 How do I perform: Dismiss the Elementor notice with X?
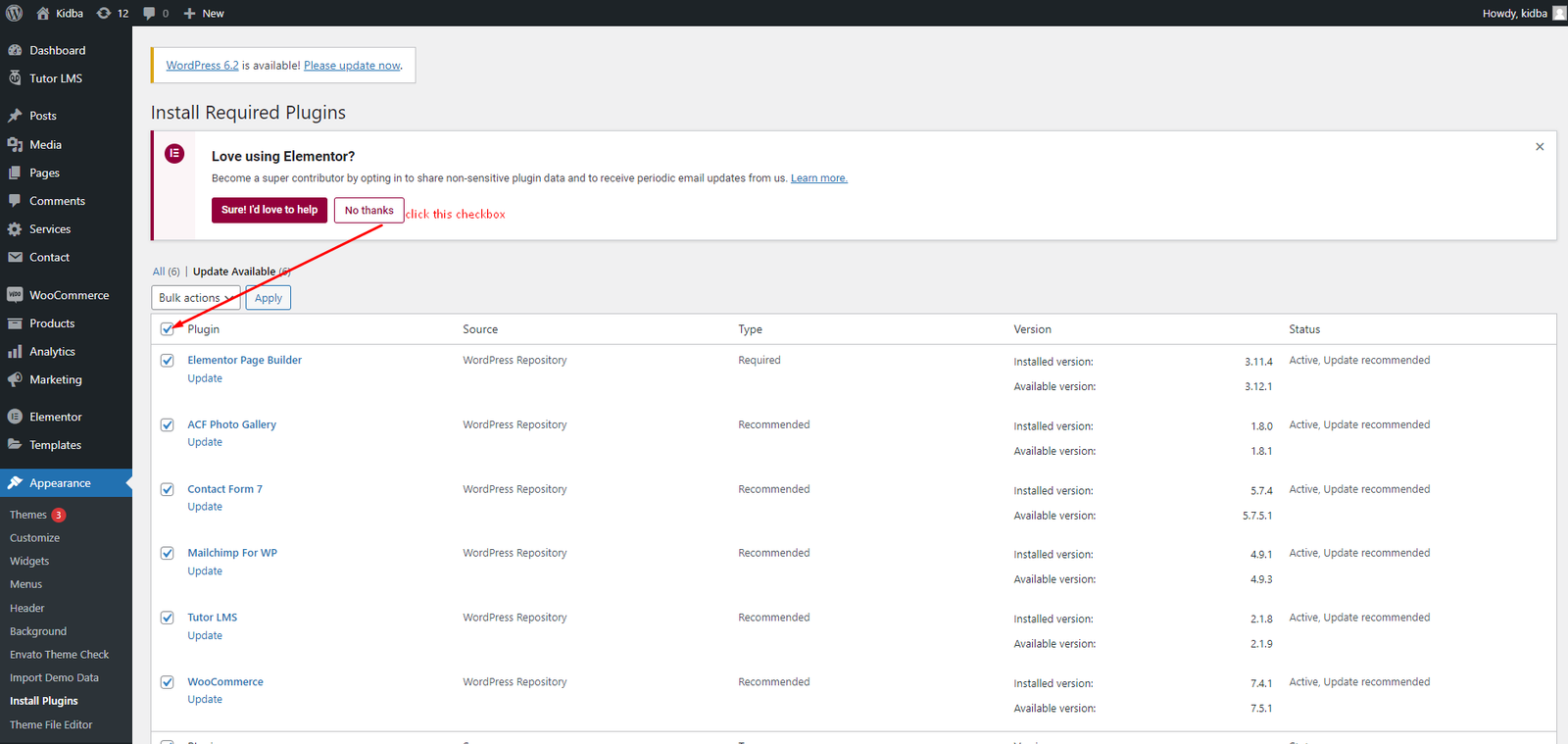tap(1540, 147)
